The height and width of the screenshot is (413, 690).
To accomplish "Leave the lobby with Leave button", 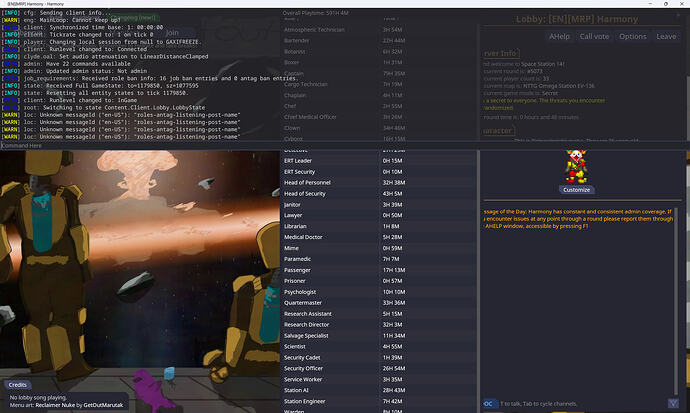I will [x=666, y=37].
